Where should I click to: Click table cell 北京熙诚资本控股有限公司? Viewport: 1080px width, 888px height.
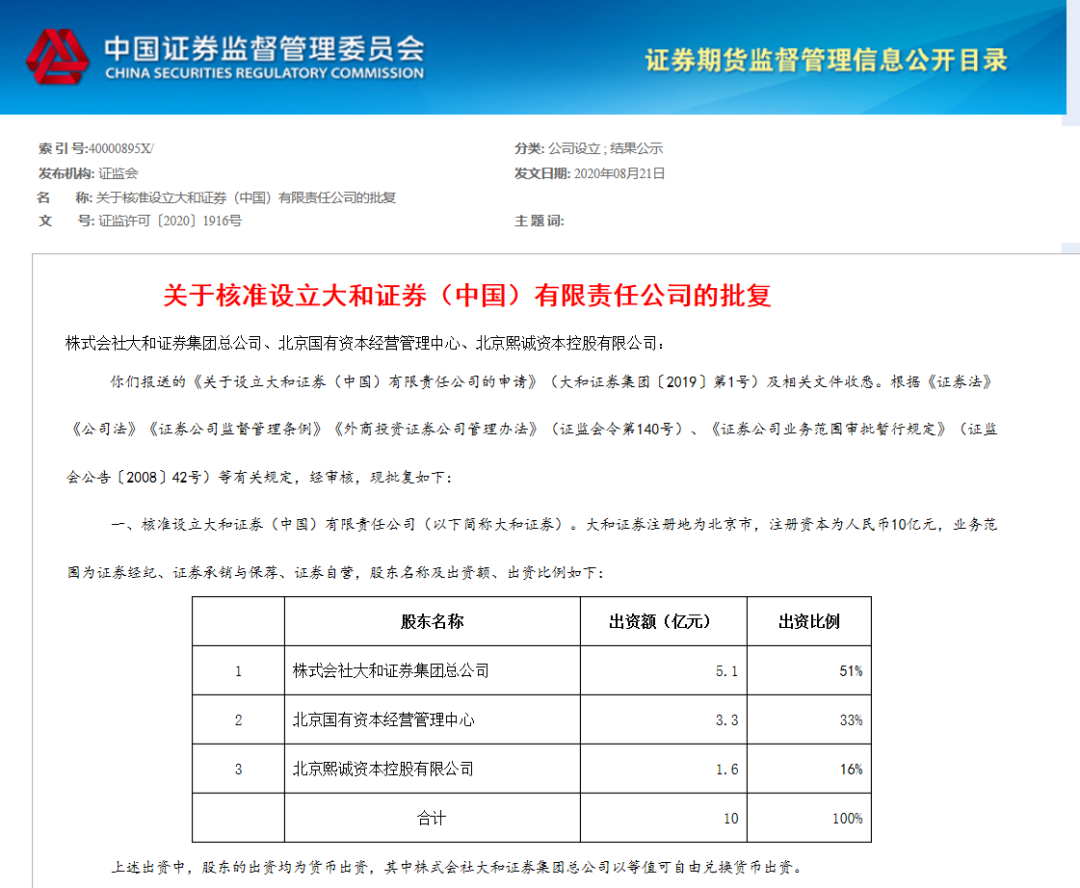[433, 768]
